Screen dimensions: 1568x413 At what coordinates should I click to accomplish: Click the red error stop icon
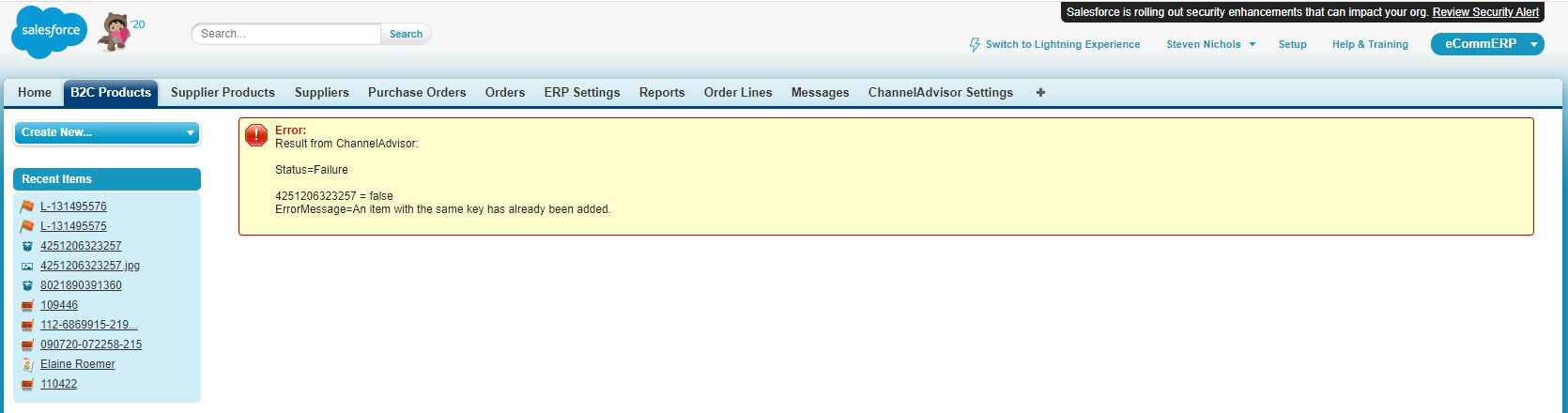click(255, 135)
